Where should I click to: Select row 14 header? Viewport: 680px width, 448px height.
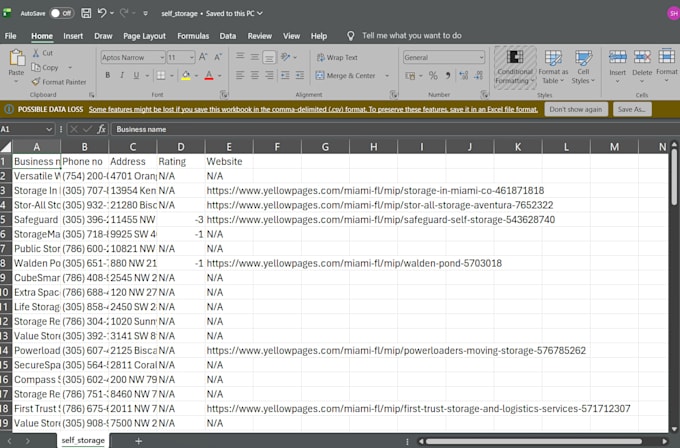[x=5, y=350]
